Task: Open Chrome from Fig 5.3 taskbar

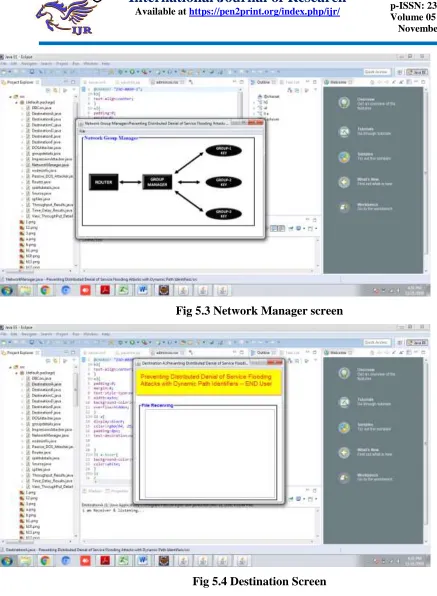Action: pos(46,291)
